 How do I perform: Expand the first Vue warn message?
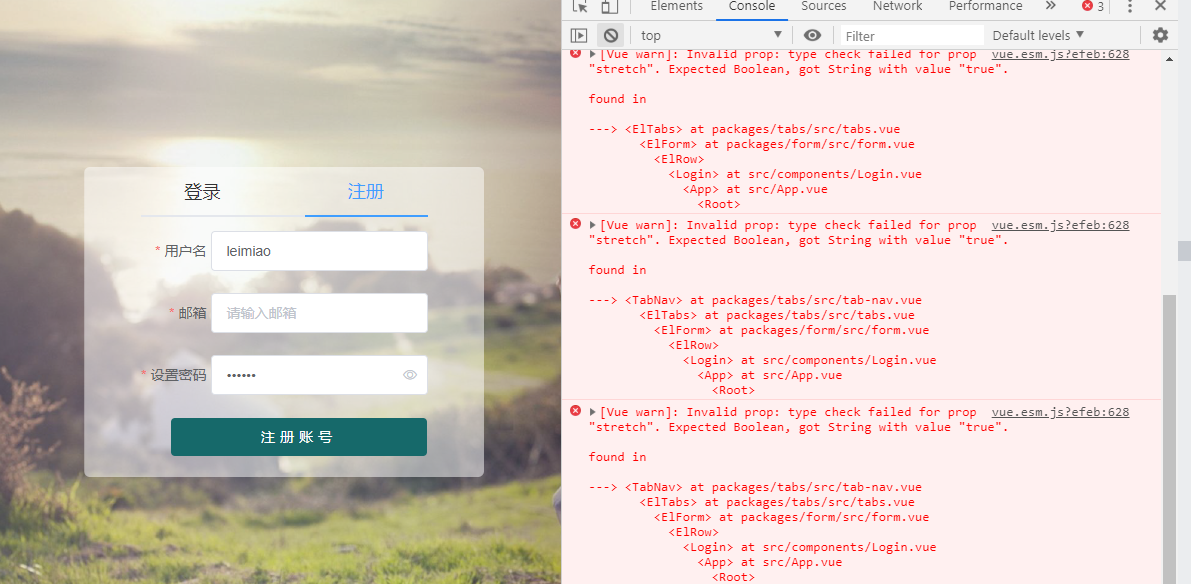[x=591, y=54]
